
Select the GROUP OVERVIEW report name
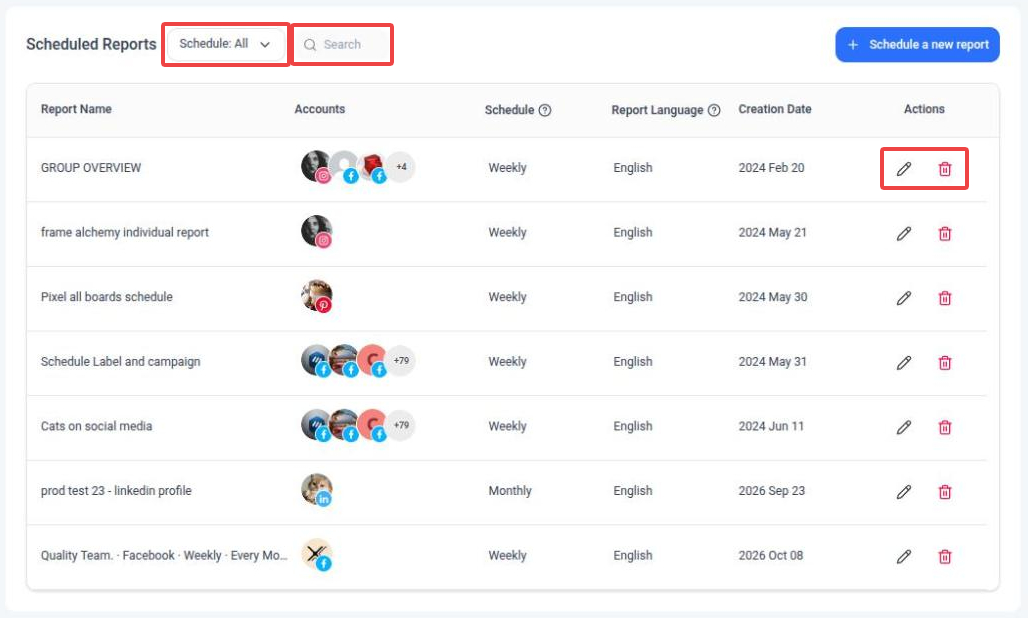[x=90, y=168]
